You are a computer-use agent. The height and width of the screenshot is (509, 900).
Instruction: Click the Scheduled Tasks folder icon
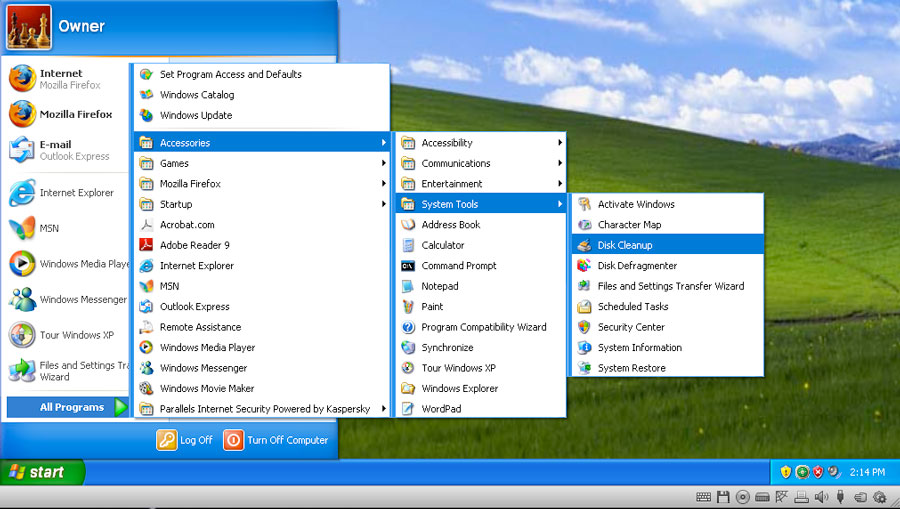[x=584, y=306]
